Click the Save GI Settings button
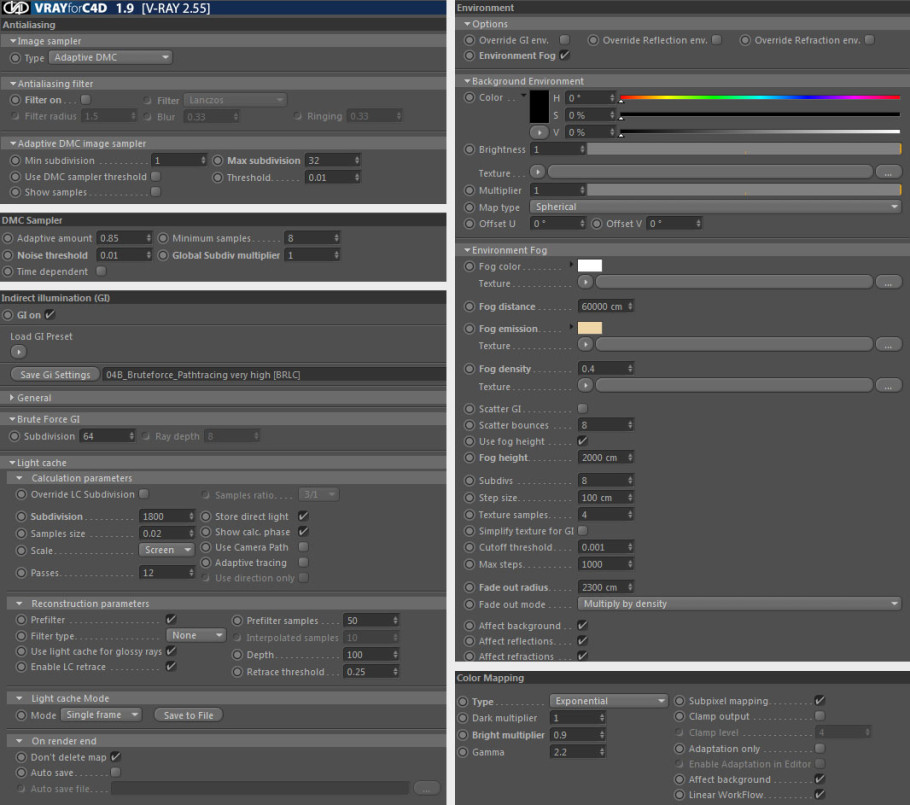The height and width of the screenshot is (805, 910). pos(55,375)
